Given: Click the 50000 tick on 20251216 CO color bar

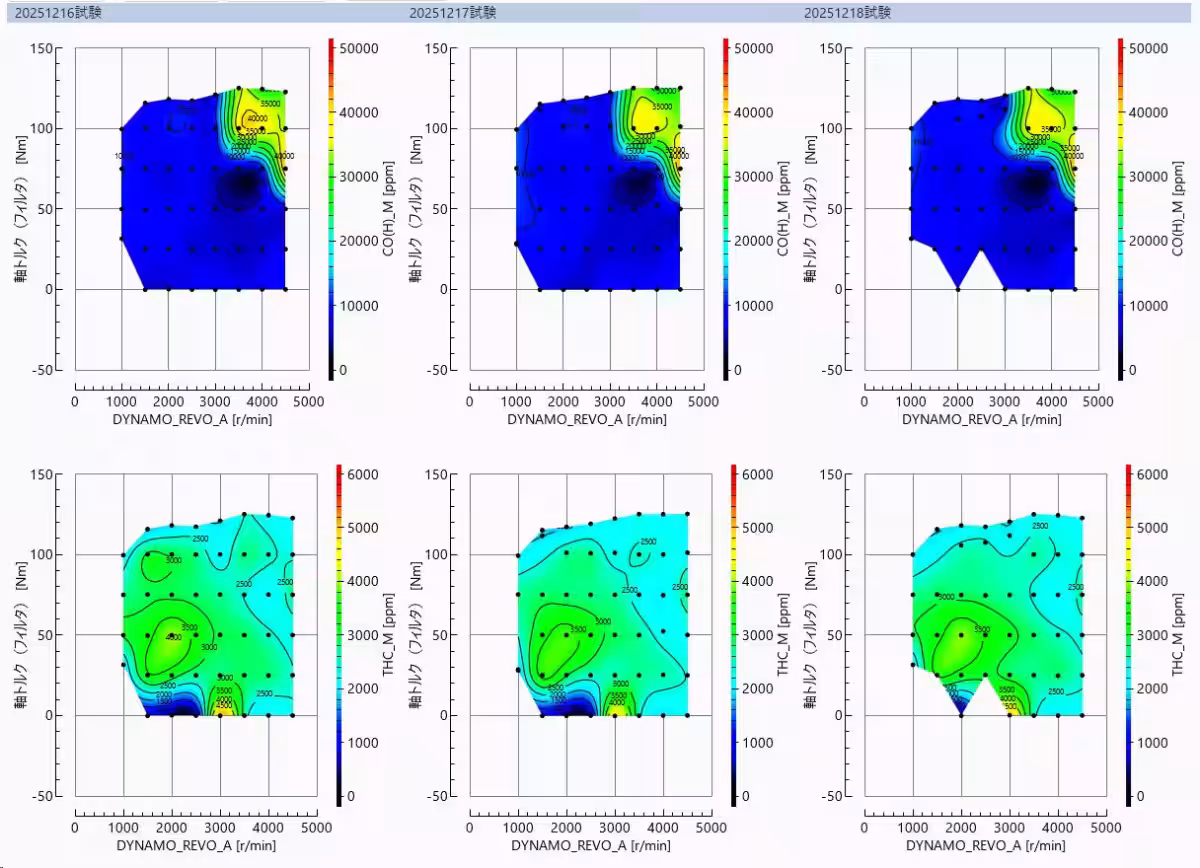Looking at the screenshot, I should point(360,48).
